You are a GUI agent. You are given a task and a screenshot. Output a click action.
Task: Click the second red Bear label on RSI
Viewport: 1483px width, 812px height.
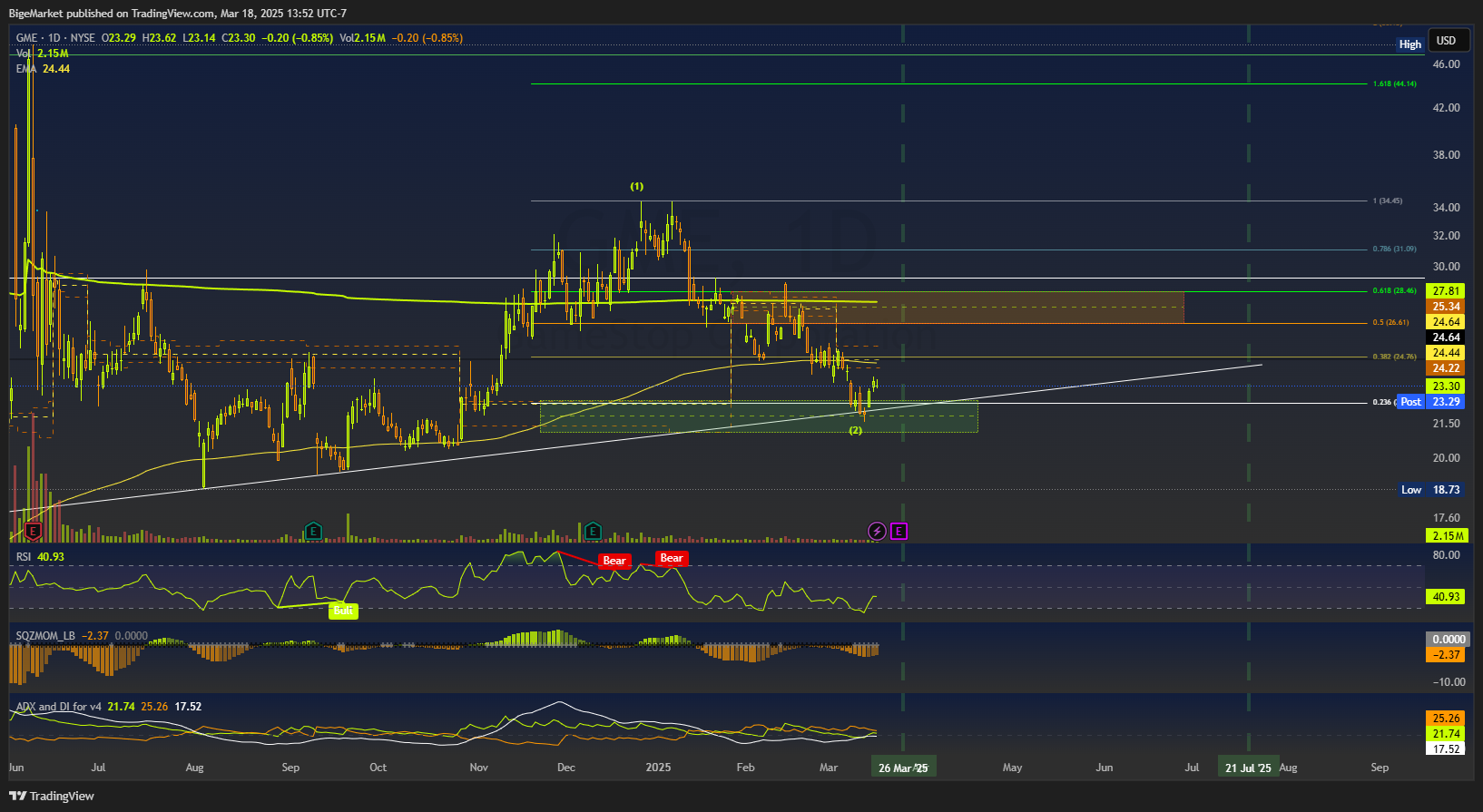pyautogui.click(x=672, y=558)
